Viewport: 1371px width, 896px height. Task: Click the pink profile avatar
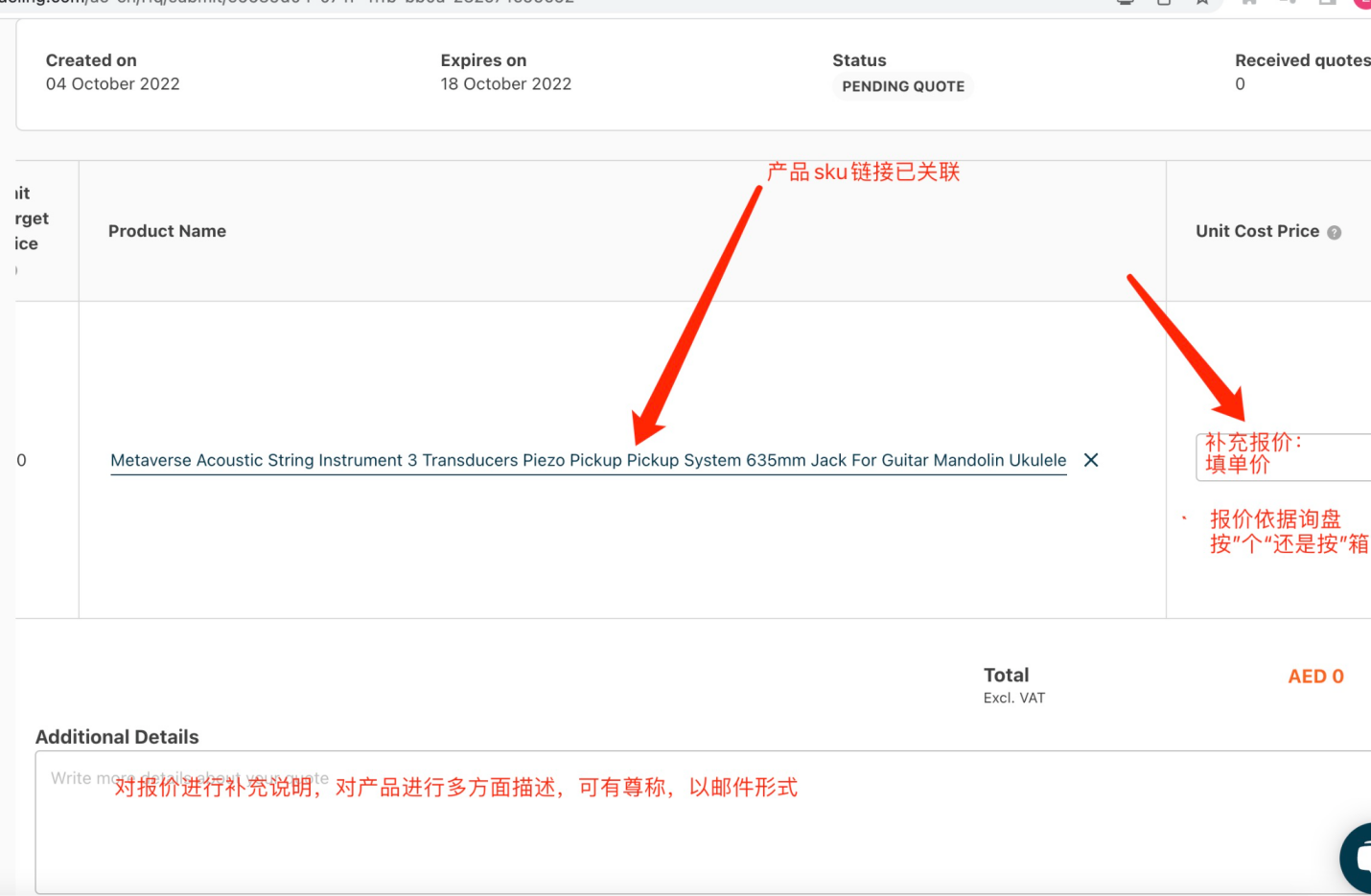1365,4
